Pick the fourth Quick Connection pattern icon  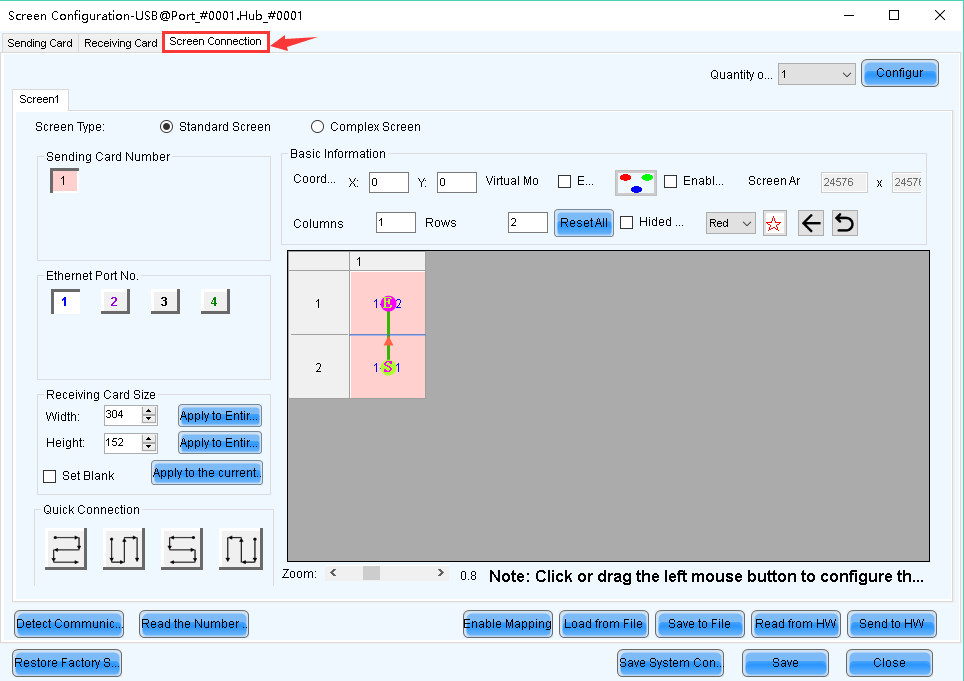[241, 549]
